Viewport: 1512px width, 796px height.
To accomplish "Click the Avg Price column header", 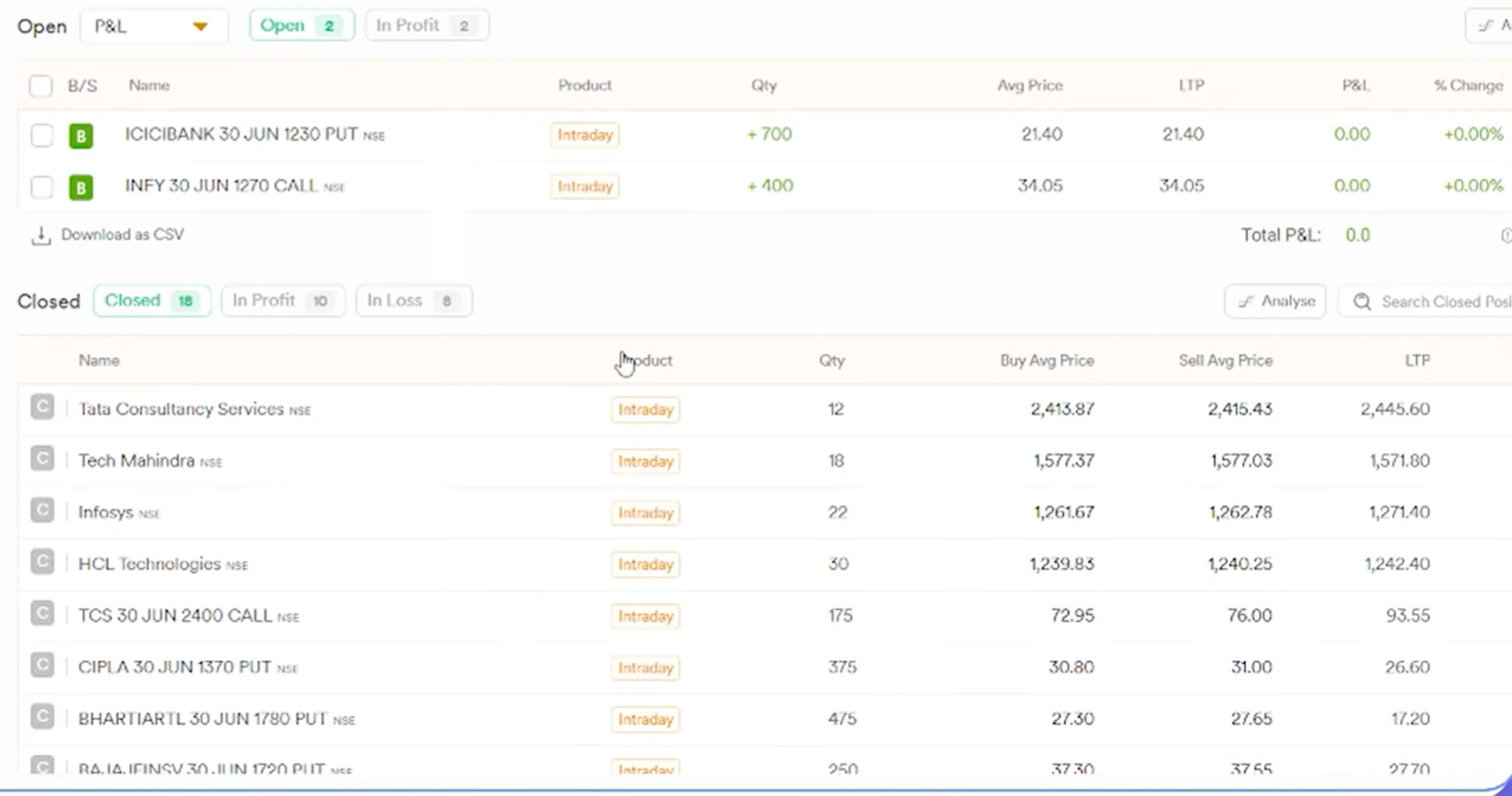I will point(1030,86).
